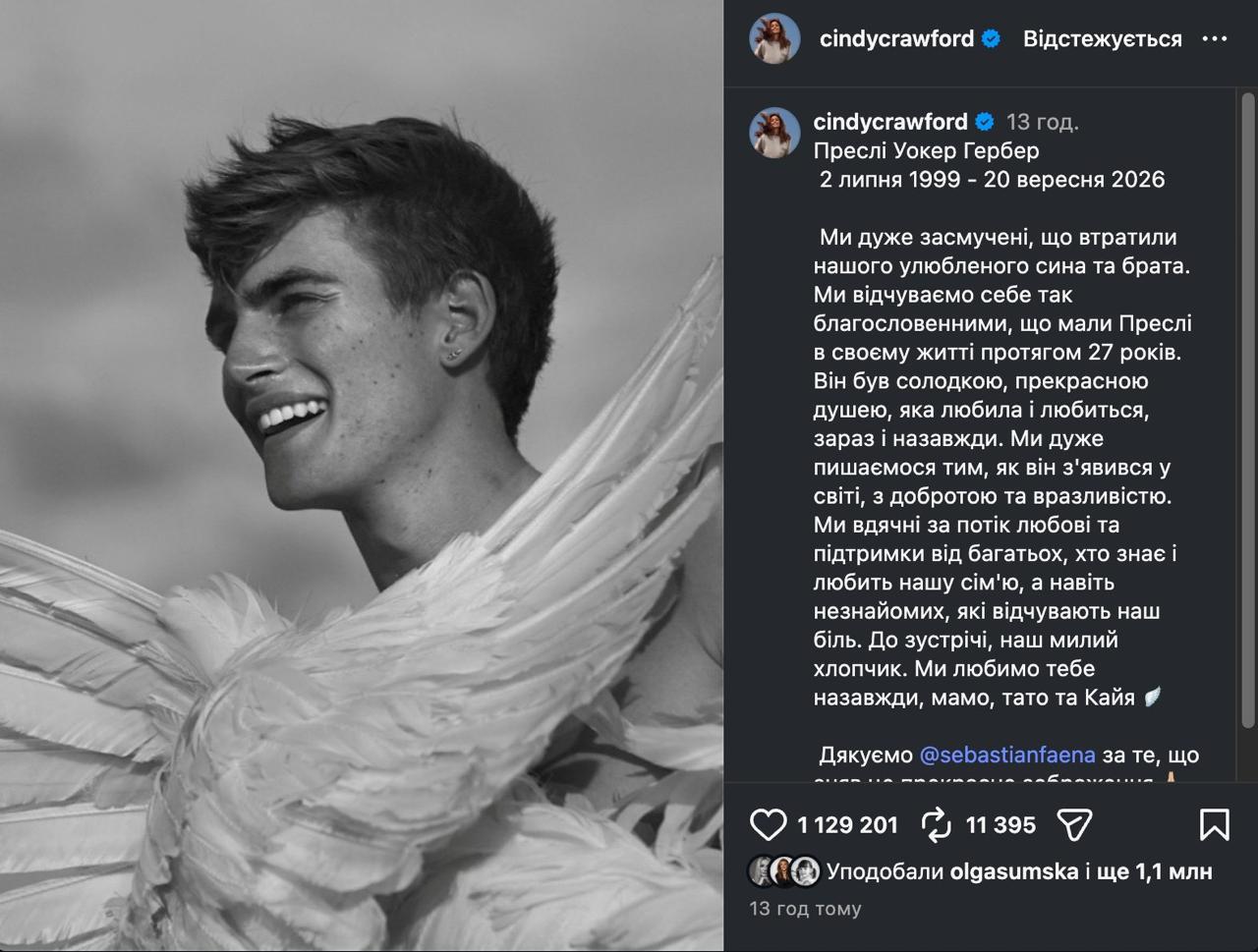Like the post with the heart icon
This screenshot has height=952, width=1258.
coord(768,824)
